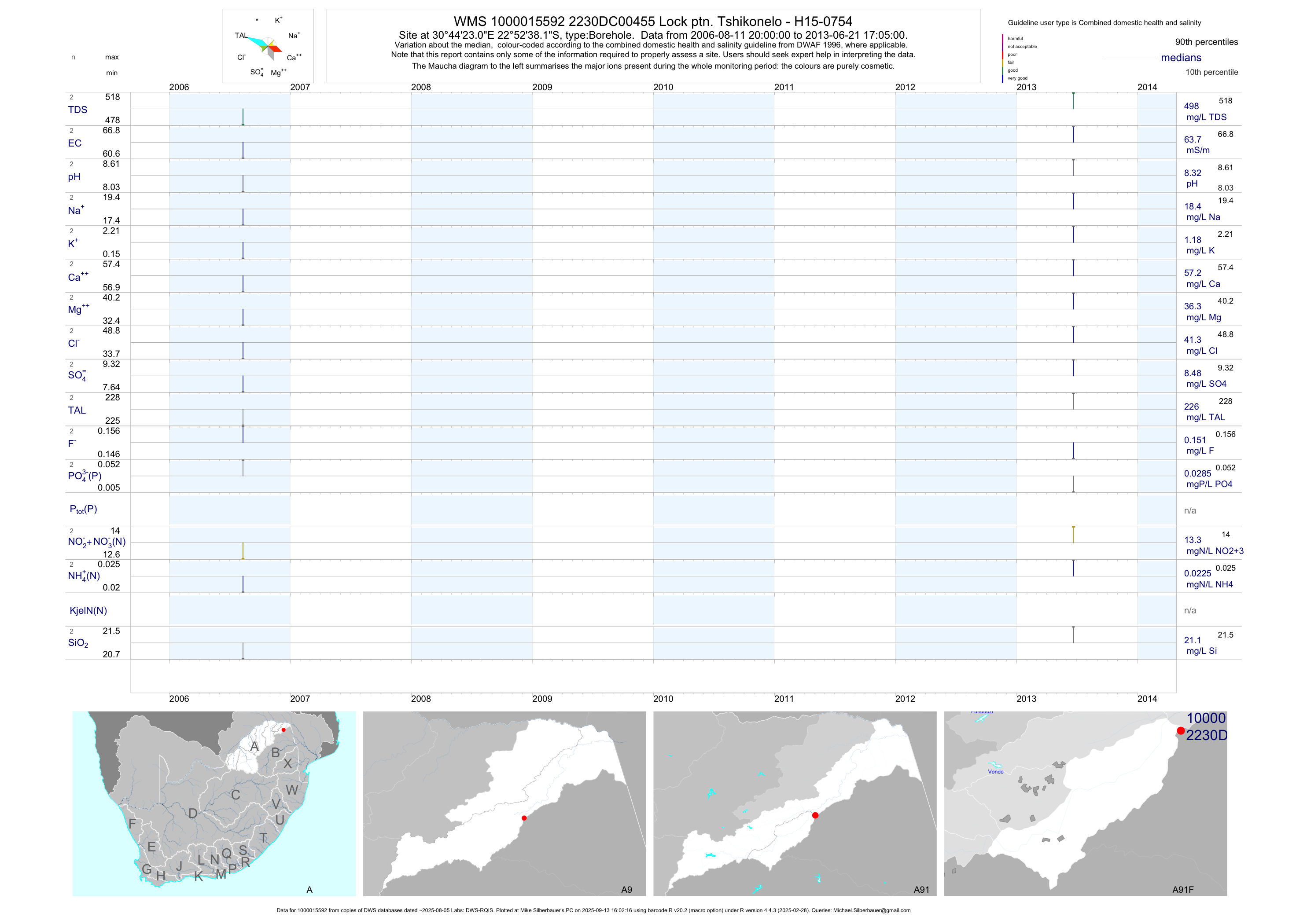Image resolution: width=1307 pixels, height=924 pixels.
Task: Click the NO2+NO3(N) row label
Action: 96,542
